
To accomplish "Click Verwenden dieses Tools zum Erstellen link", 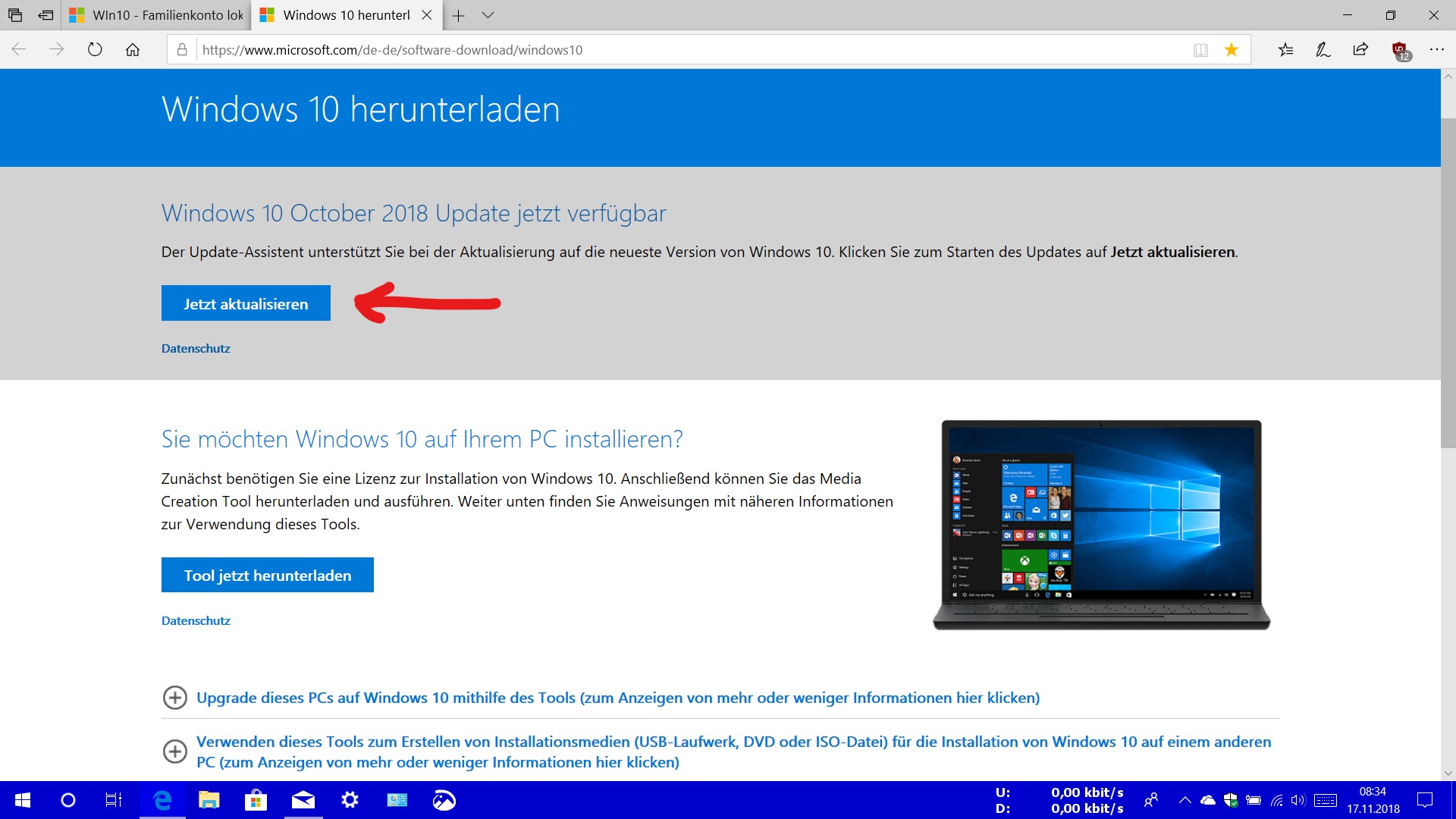I will coord(733,752).
